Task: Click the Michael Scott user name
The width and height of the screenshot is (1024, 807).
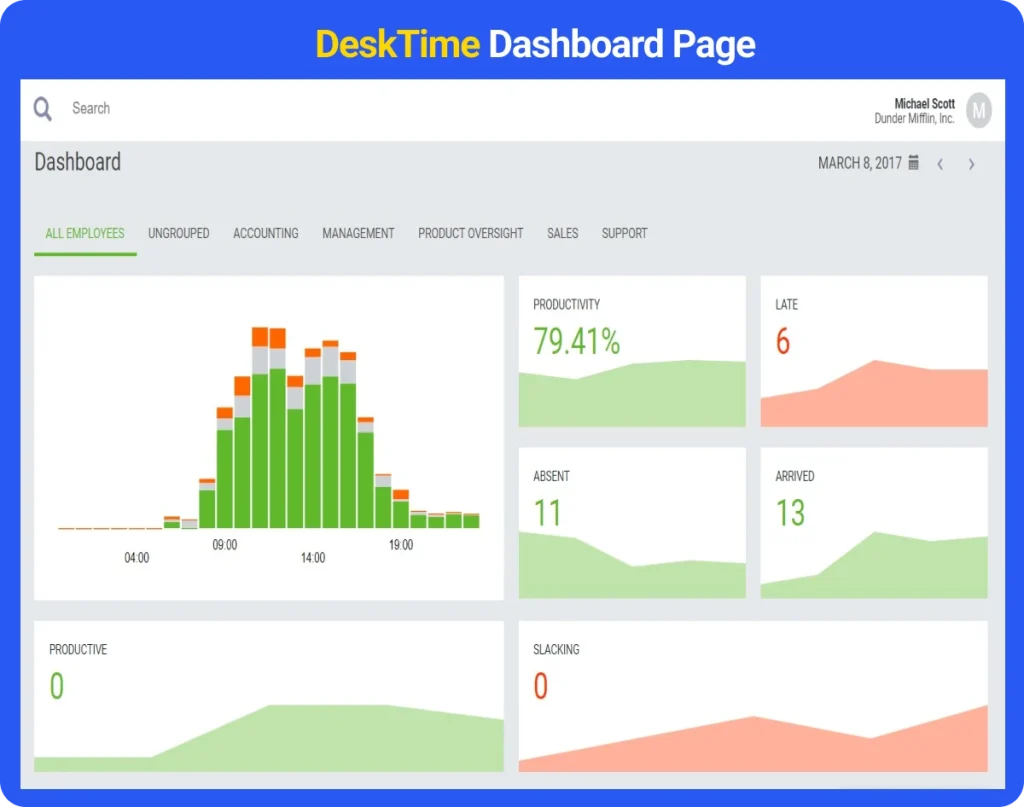Action: click(924, 103)
